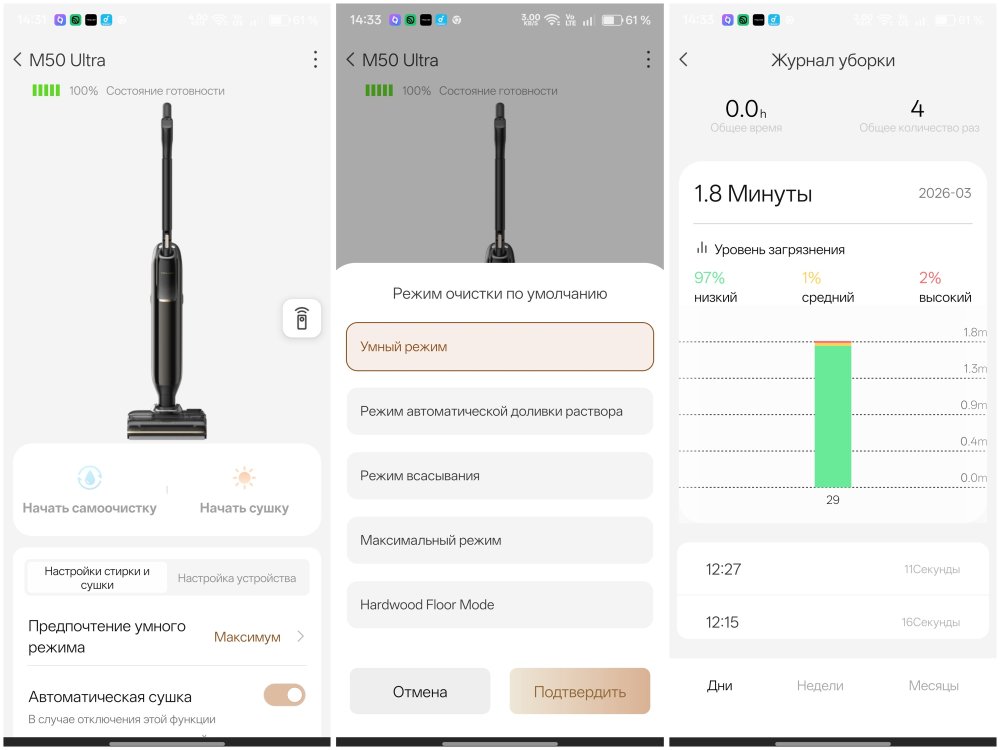Go back from the Журнал уборки screen
This screenshot has width=1000, height=750.
(x=684, y=60)
